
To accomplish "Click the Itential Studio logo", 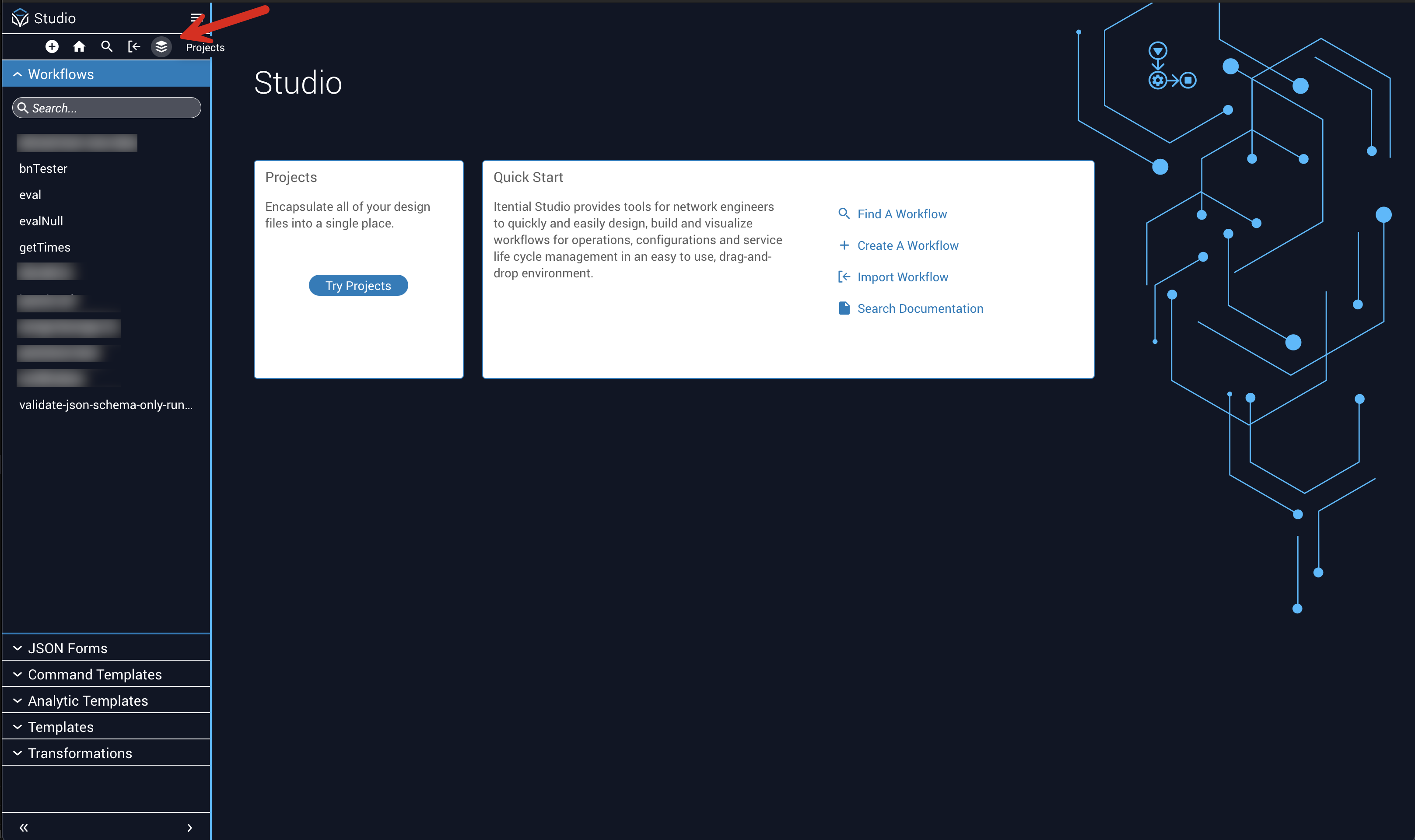I will [20, 18].
